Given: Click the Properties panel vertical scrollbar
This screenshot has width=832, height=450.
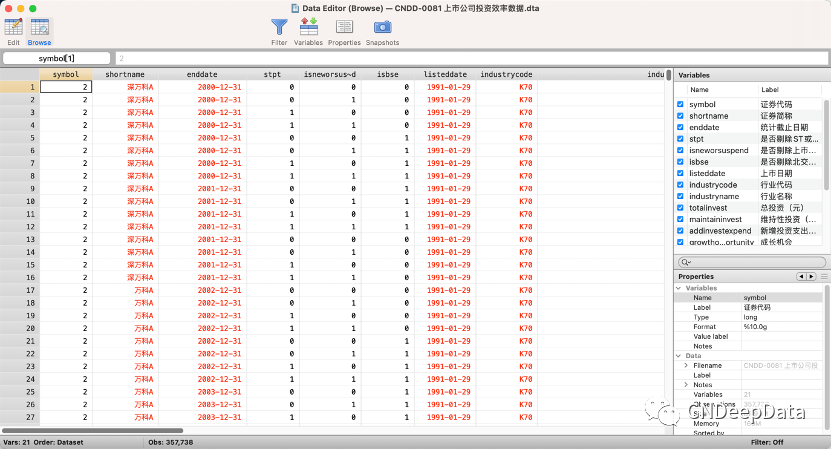Looking at the screenshot, I should (x=826, y=358).
